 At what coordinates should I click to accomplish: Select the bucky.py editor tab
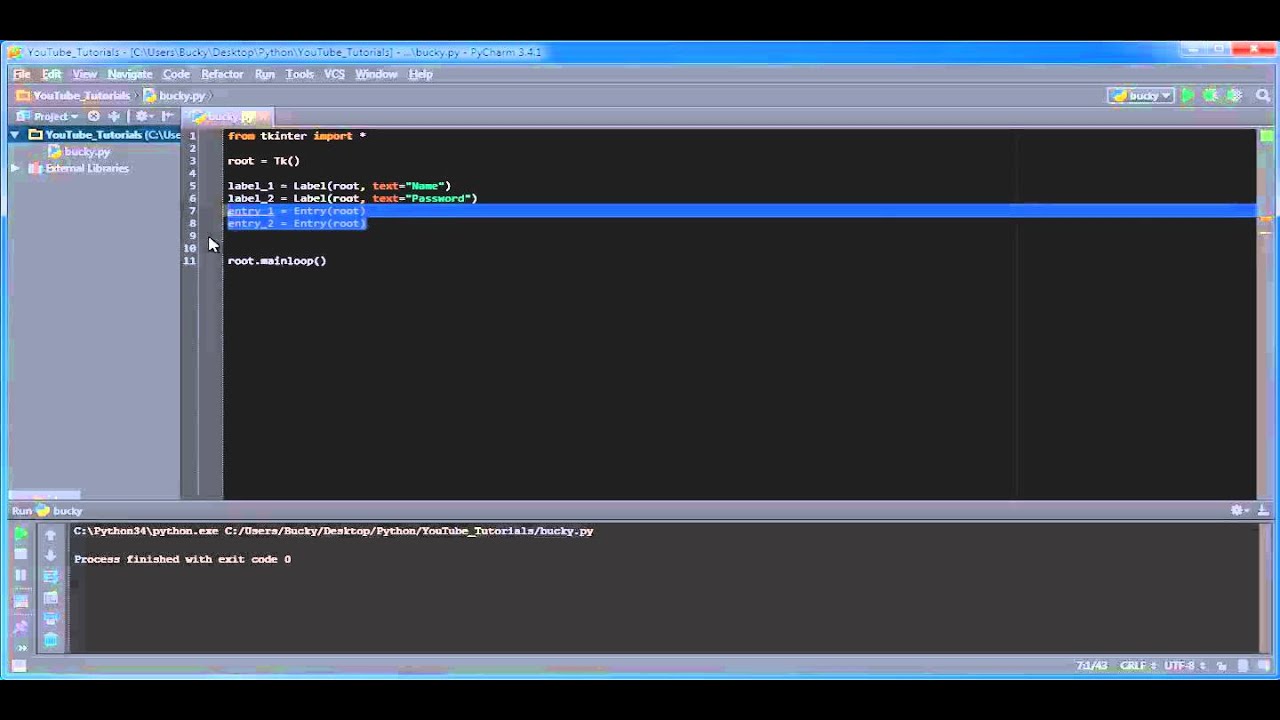click(226, 117)
